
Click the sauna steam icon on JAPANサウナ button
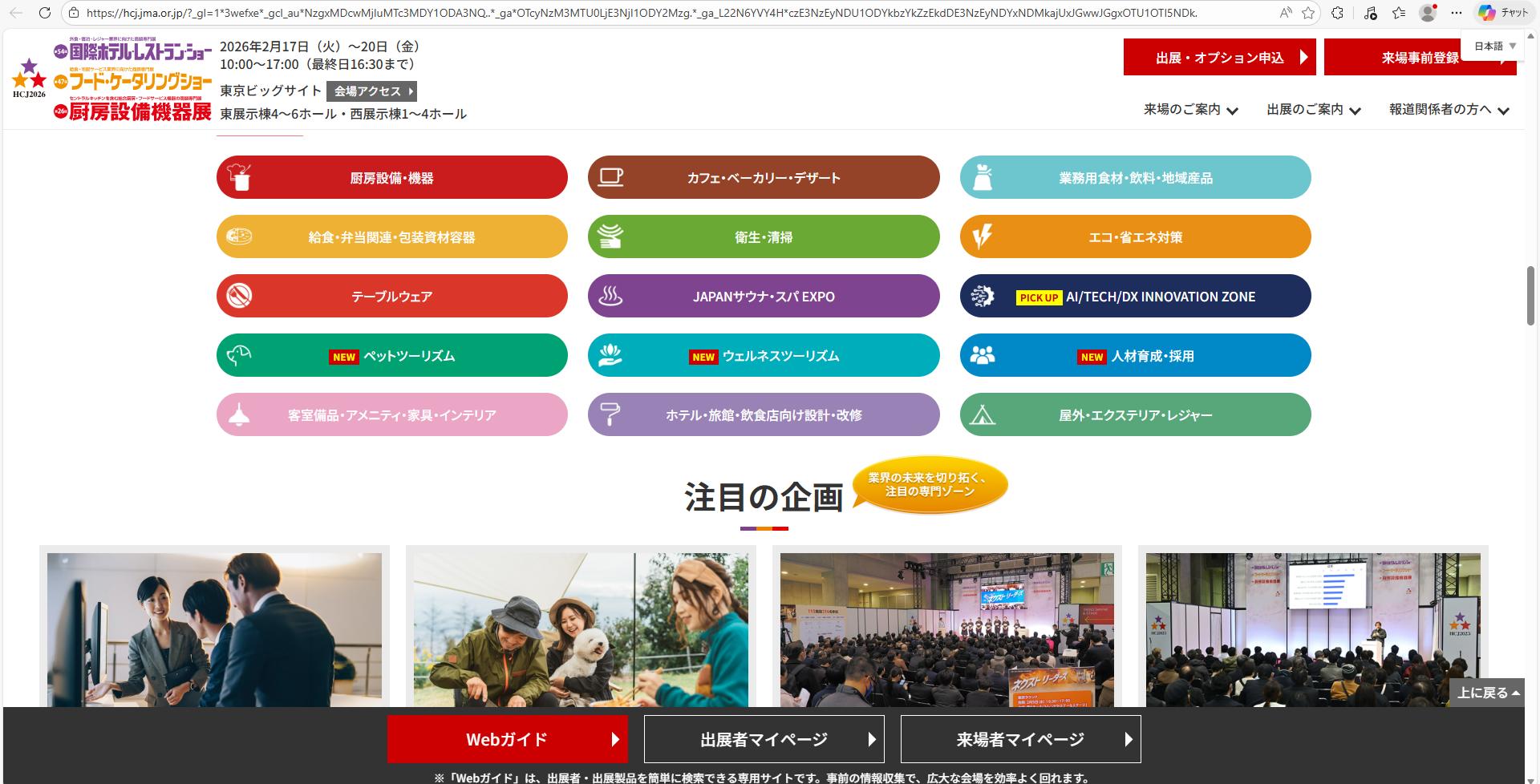click(x=610, y=296)
